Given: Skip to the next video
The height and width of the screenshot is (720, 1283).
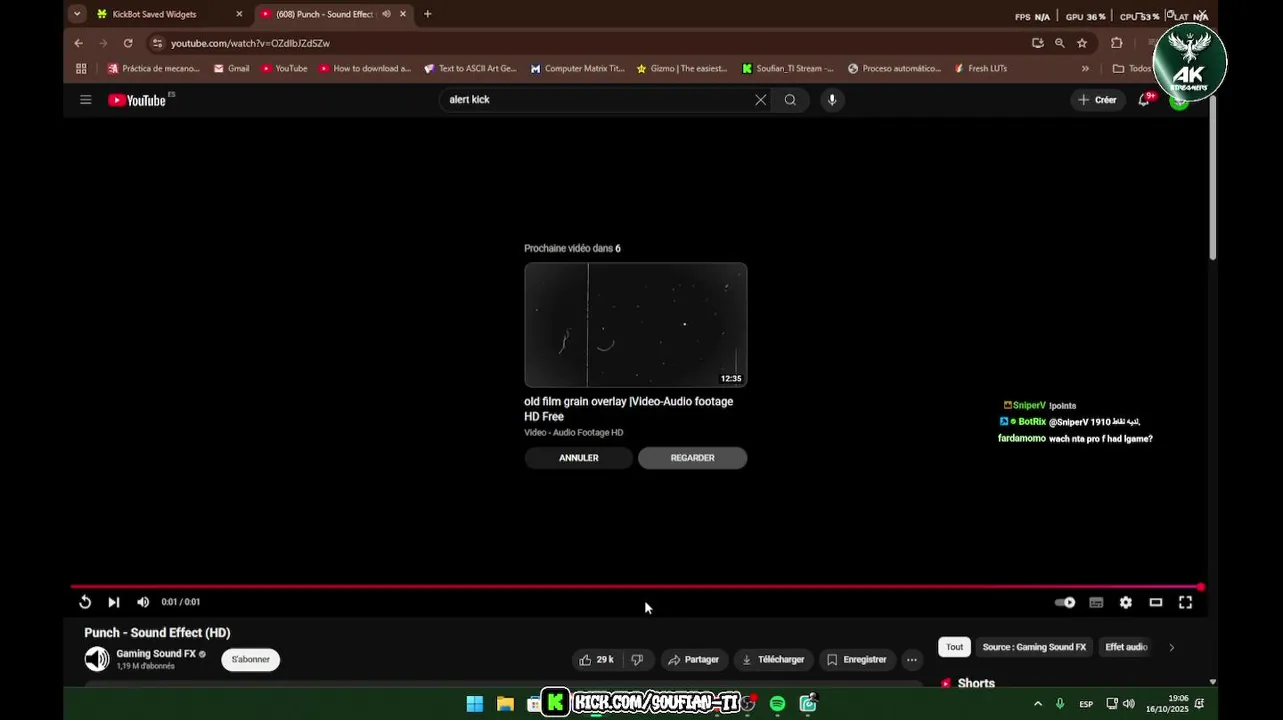Looking at the screenshot, I should coord(114,602).
